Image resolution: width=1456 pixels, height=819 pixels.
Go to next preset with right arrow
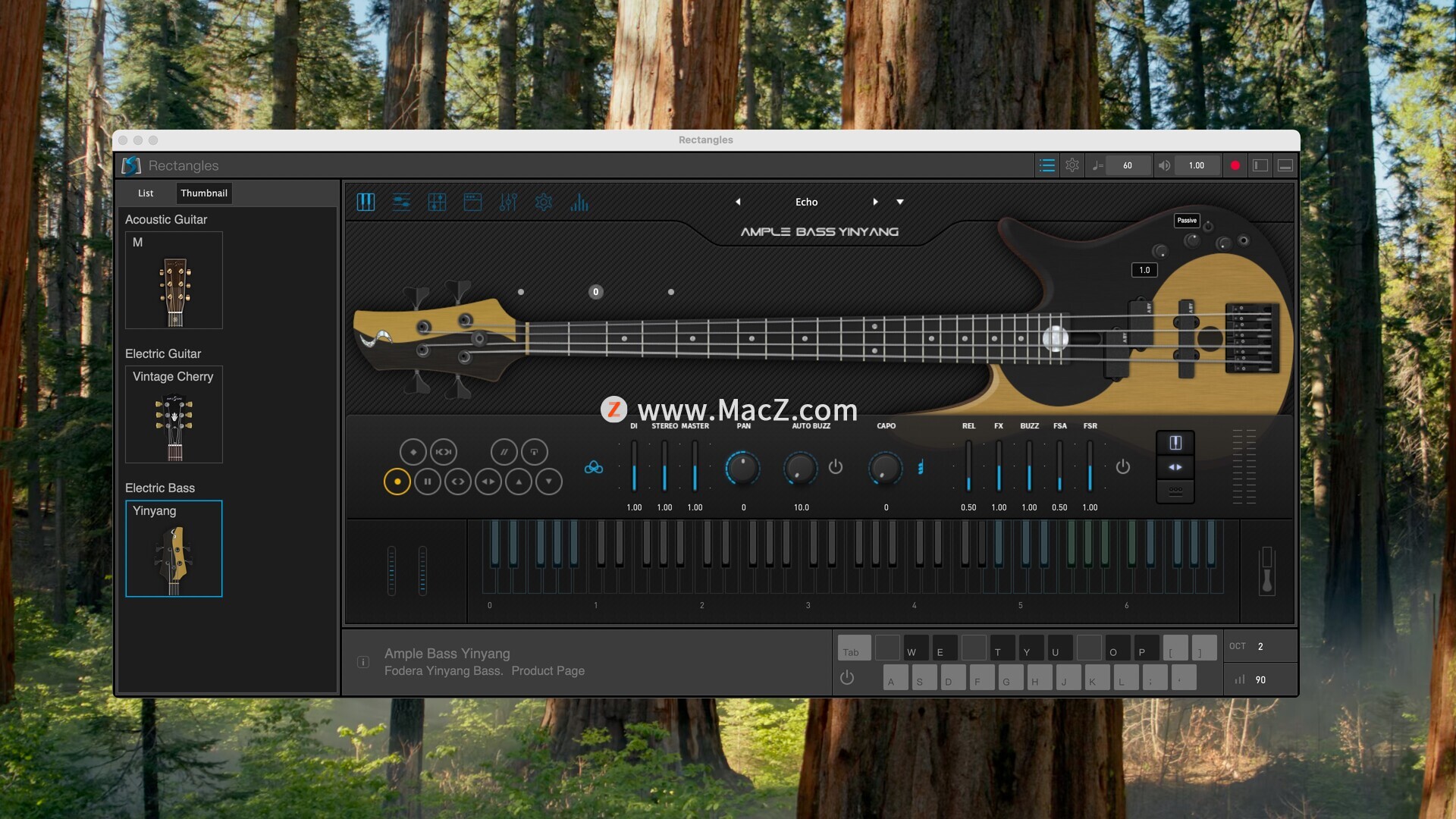click(875, 202)
